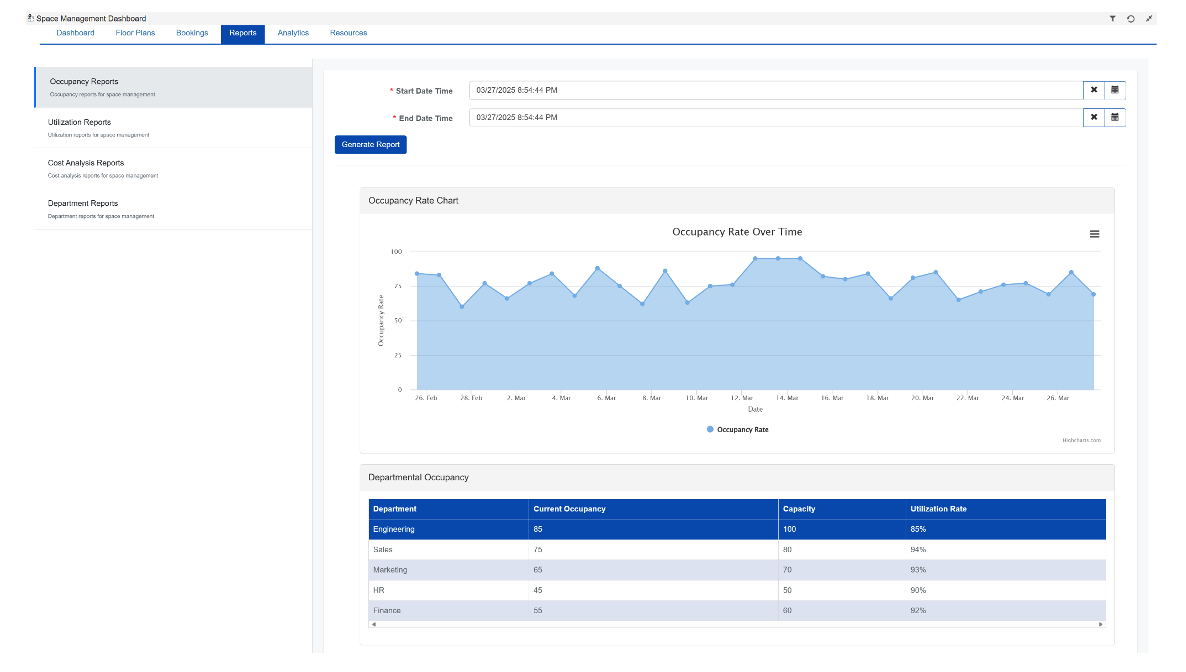Viewport: 1186px width, 672px height.
Task: Follow the Highcharts.com credit link
Action: [x=1081, y=440]
